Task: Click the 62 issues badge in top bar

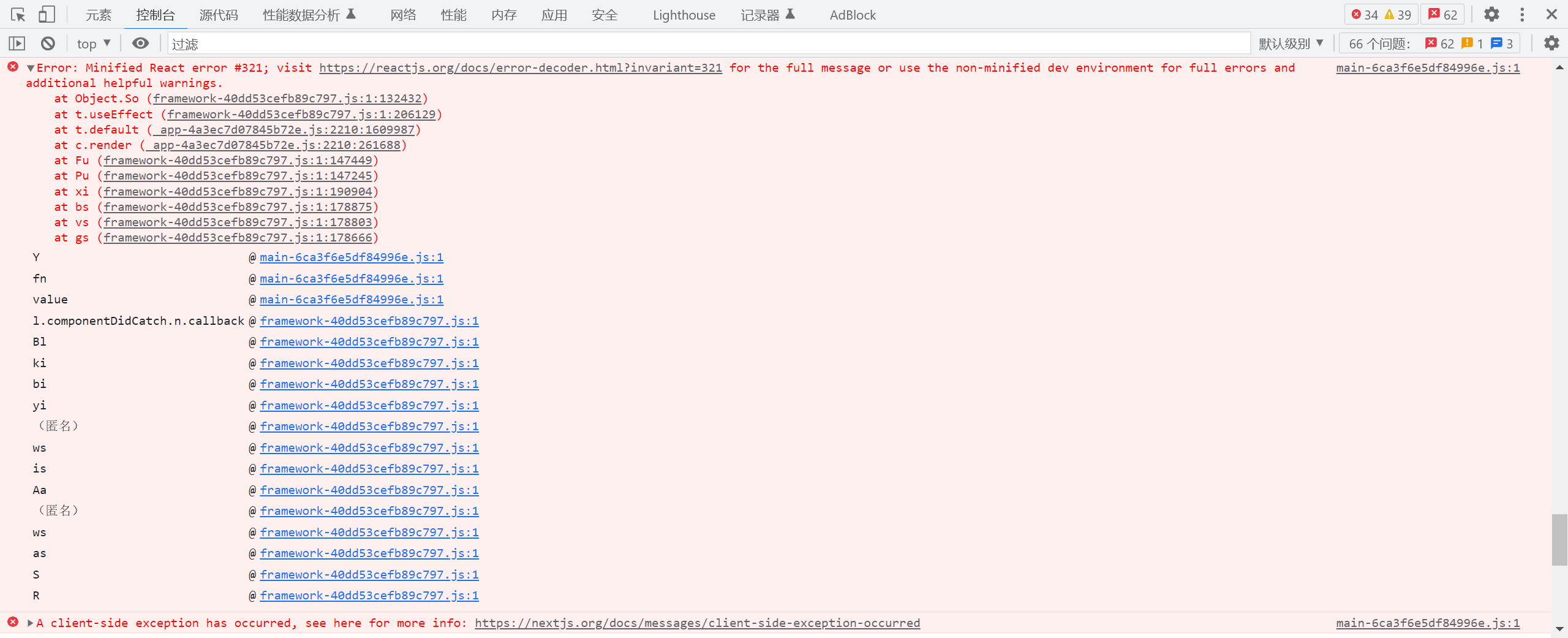Action: point(1442,15)
